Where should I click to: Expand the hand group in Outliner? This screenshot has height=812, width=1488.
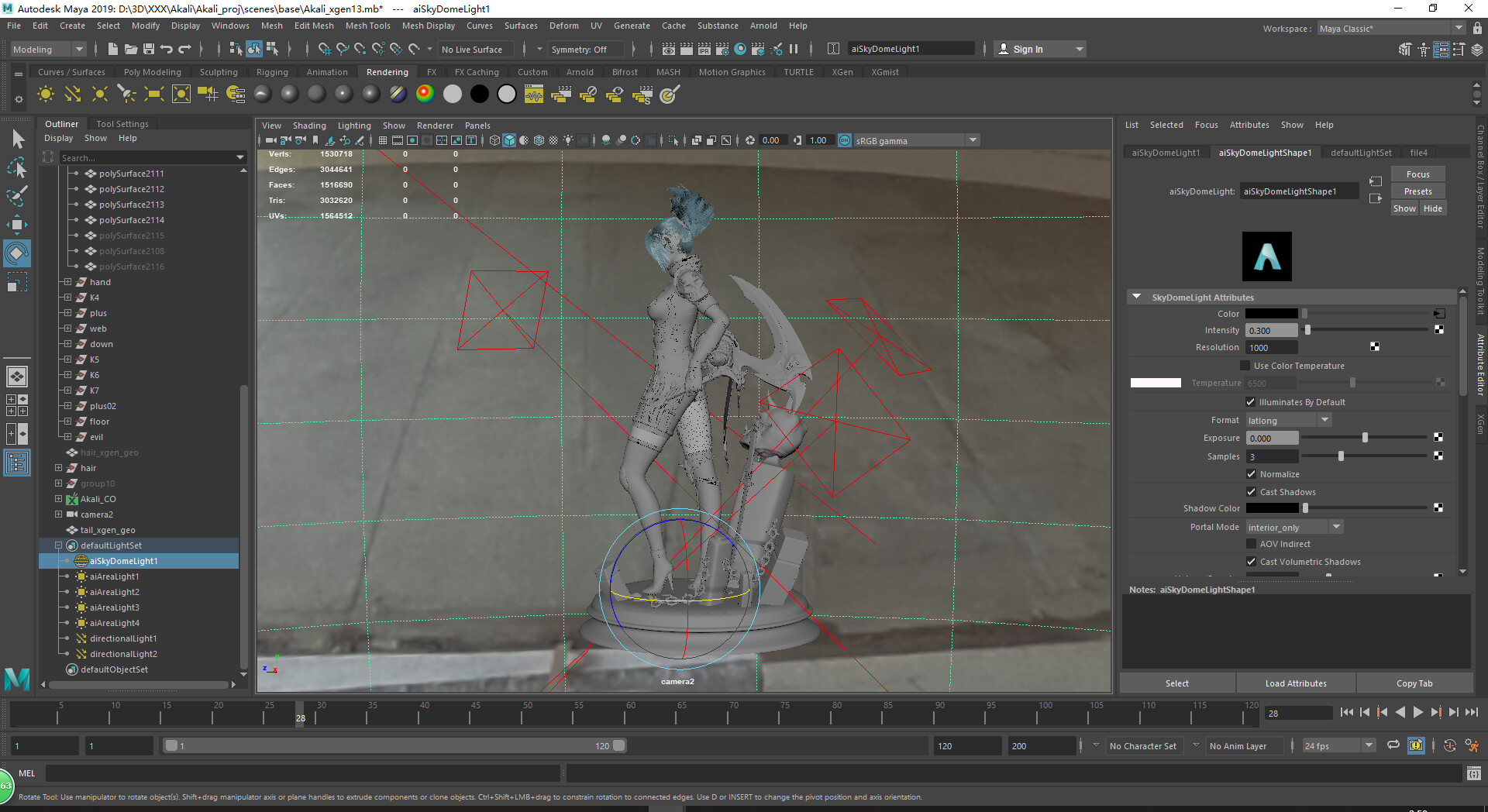[x=67, y=282]
